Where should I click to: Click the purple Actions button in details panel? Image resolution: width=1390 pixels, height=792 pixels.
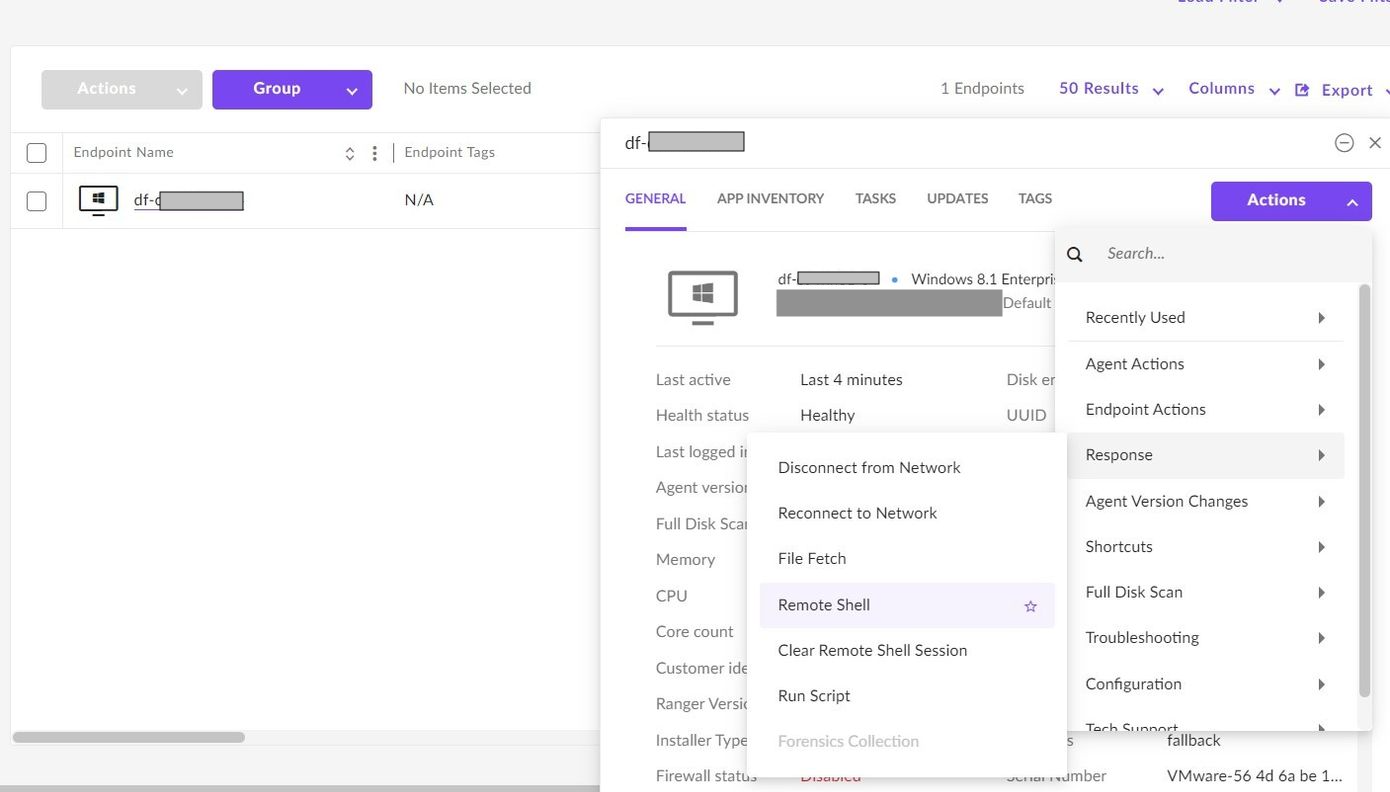point(1290,201)
